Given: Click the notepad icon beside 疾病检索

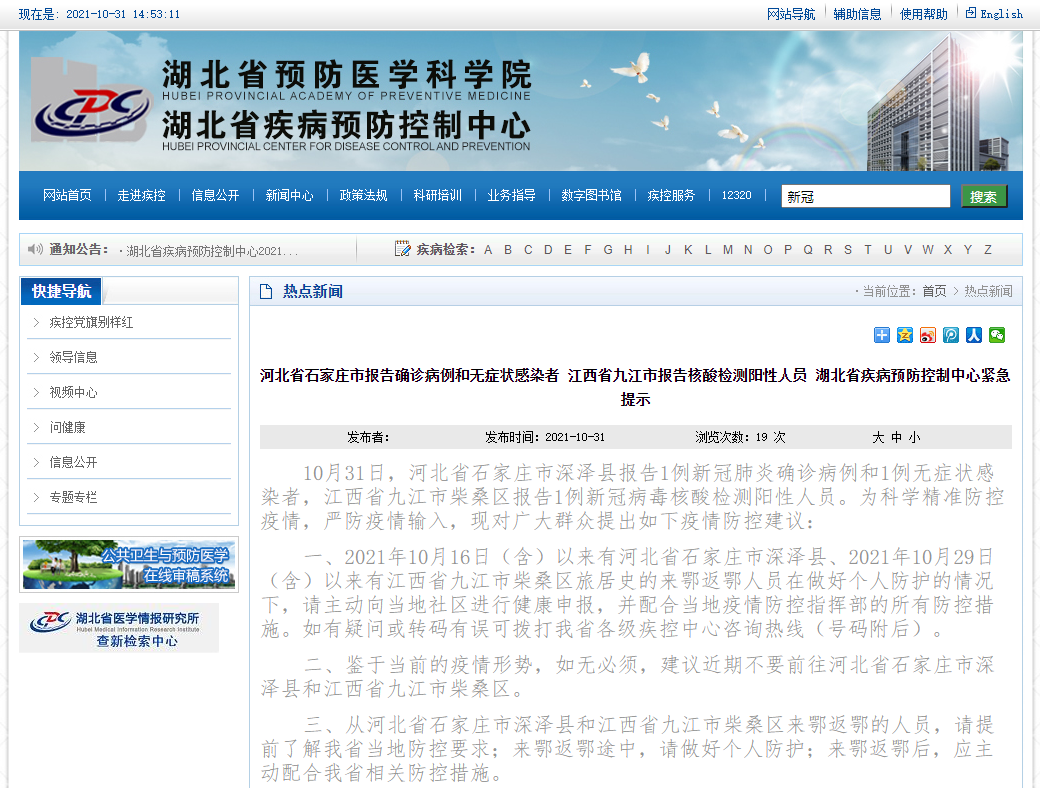Looking at the screenshot, I should (402, 249).
